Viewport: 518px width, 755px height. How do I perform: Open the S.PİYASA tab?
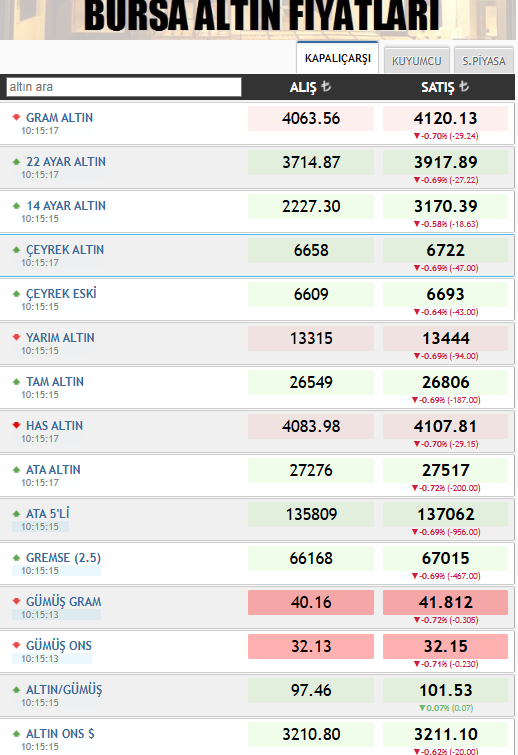(x=484, y=61)
